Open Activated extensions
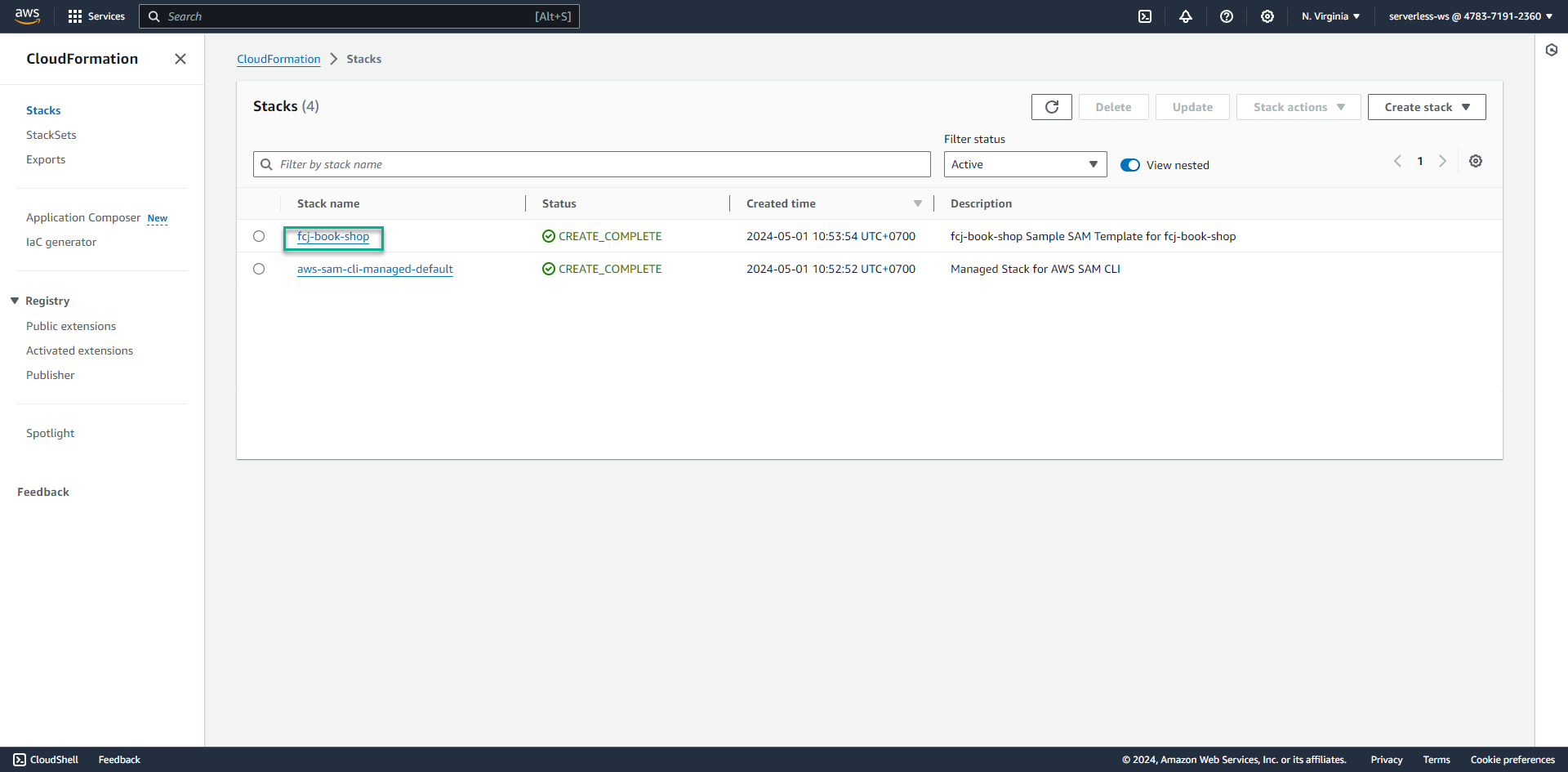This screenshot has height=772, width=1568. click(x=79, y=350)
